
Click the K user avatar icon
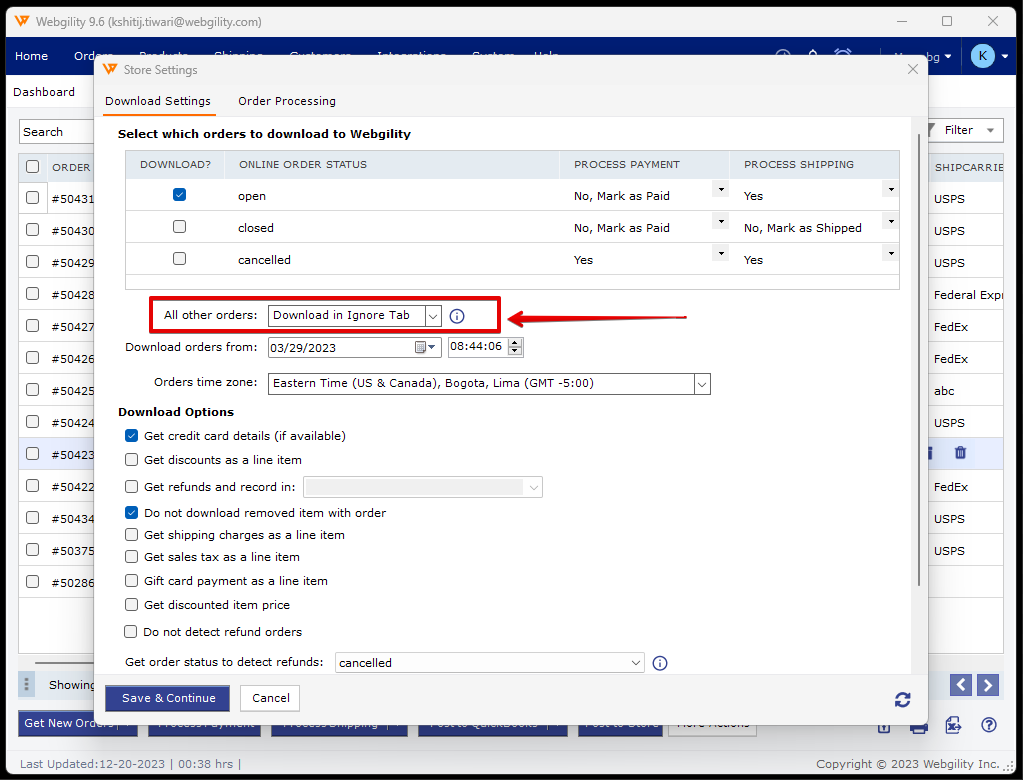pyautogui.click(x=982, y=56)
